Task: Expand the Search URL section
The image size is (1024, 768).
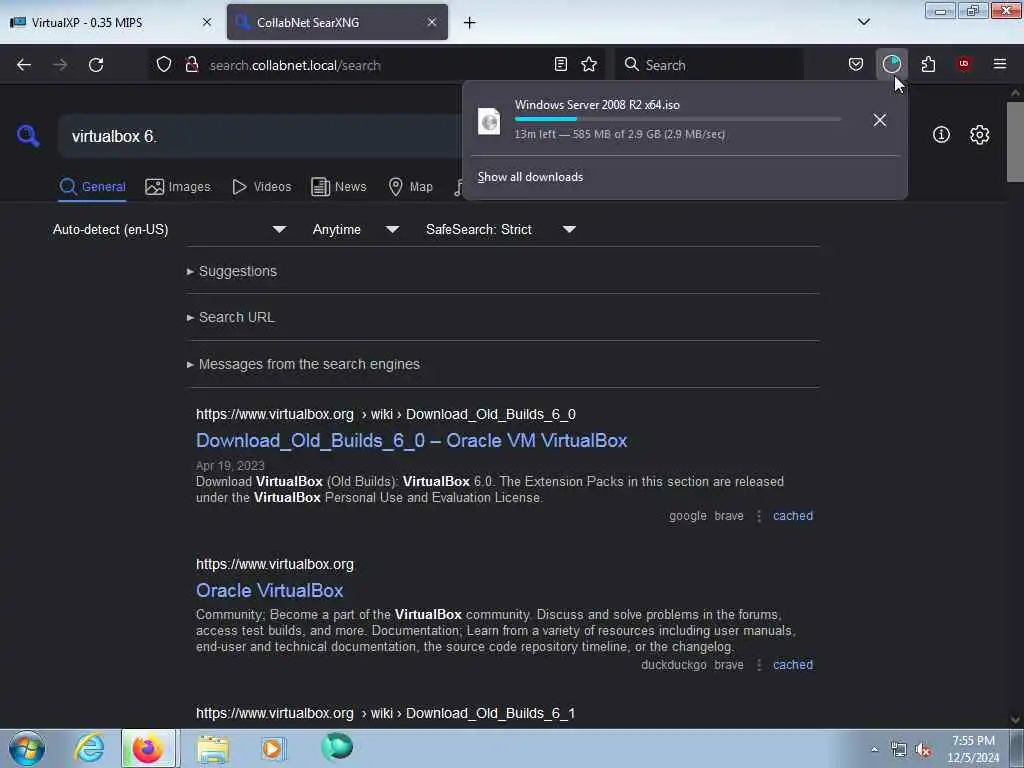Action: coord(231,317)
